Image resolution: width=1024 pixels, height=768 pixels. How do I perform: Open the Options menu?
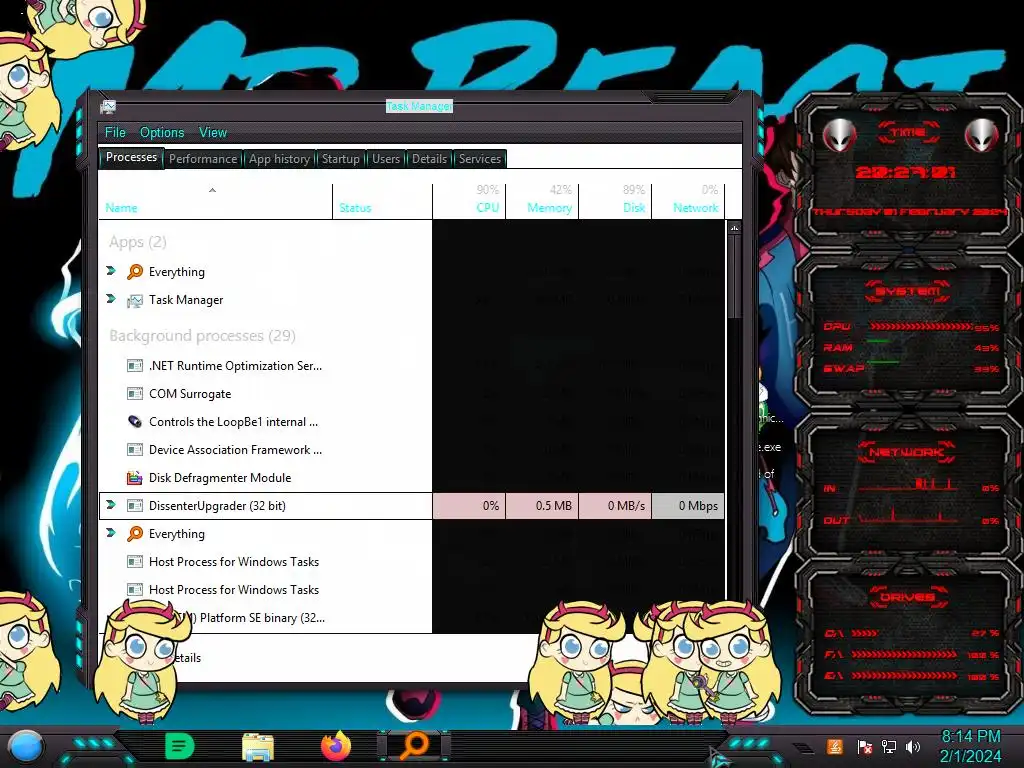point(162,133)
